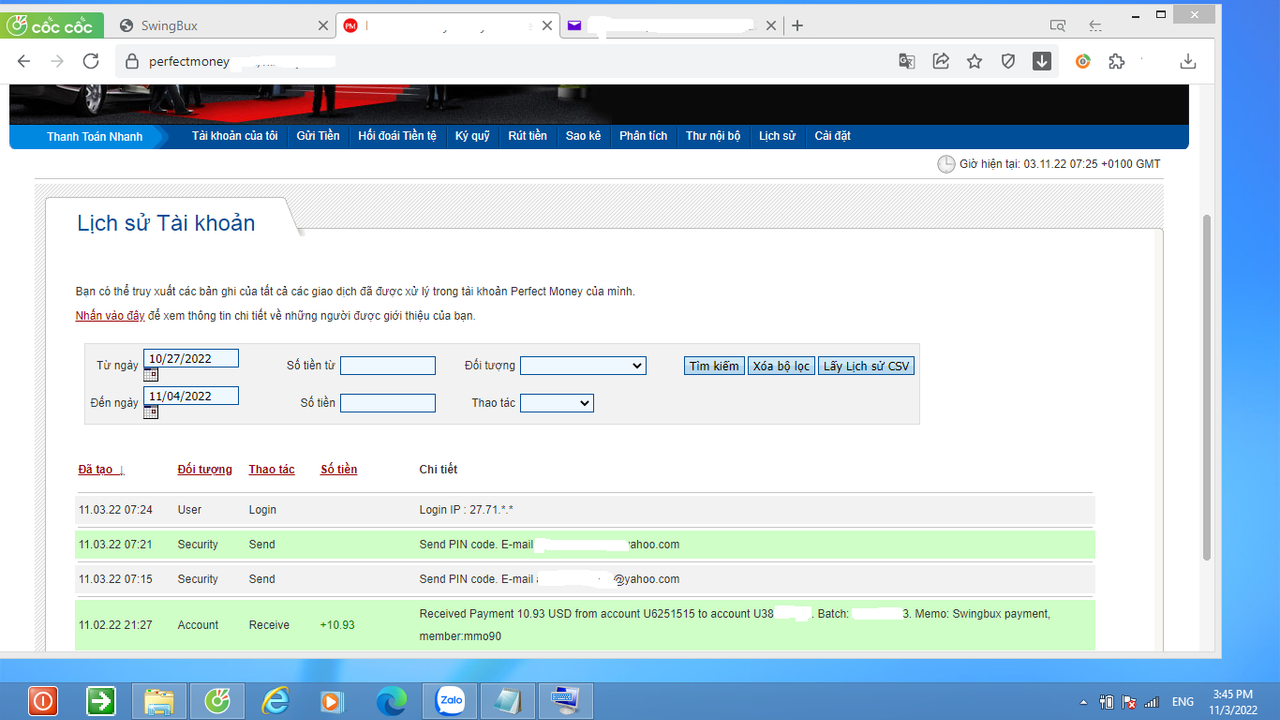The image size is (1280, 720).
Task: Click the Nhấn vào đây link
Action: pos(110,316)
